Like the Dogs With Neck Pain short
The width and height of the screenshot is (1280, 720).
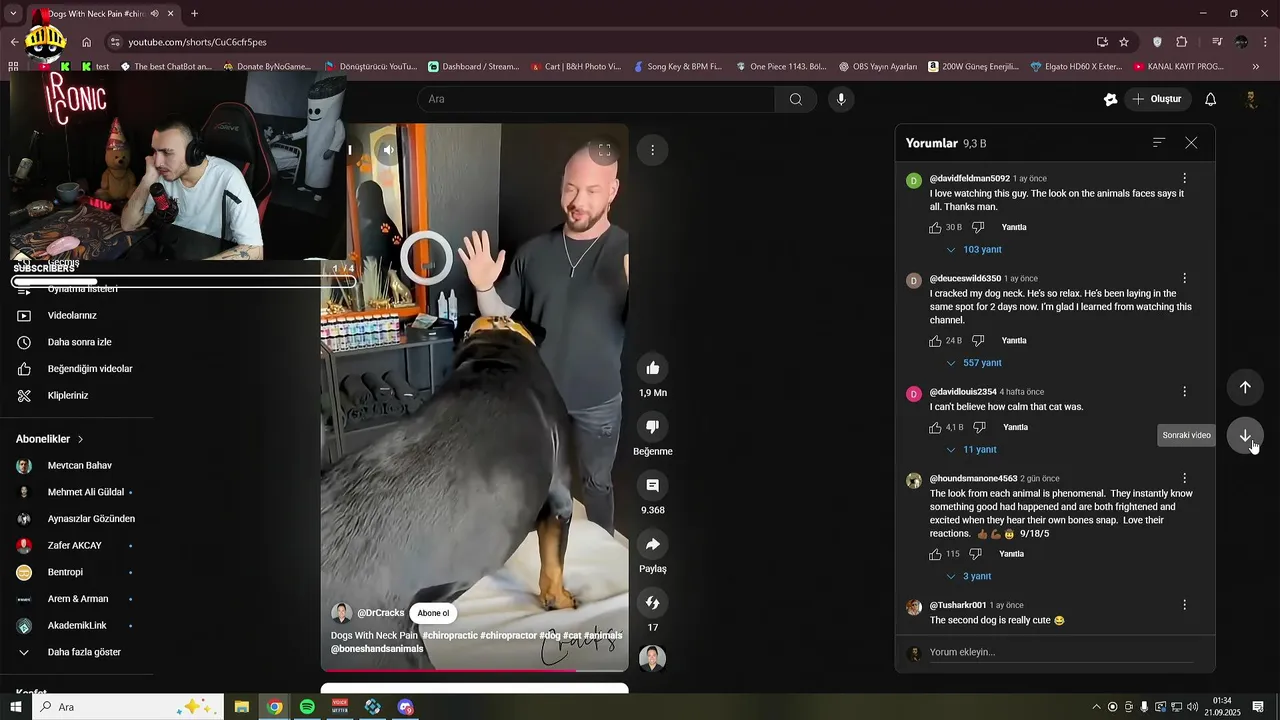tap(652, 368)
